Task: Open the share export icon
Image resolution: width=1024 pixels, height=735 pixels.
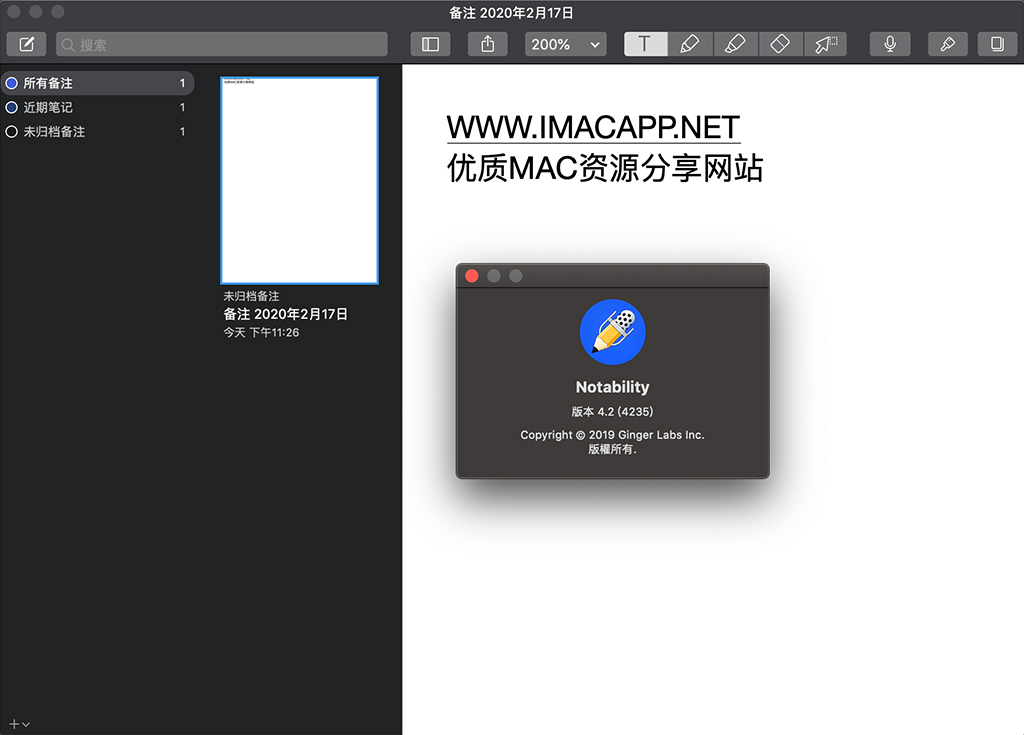Action: [x=487, y=44]
